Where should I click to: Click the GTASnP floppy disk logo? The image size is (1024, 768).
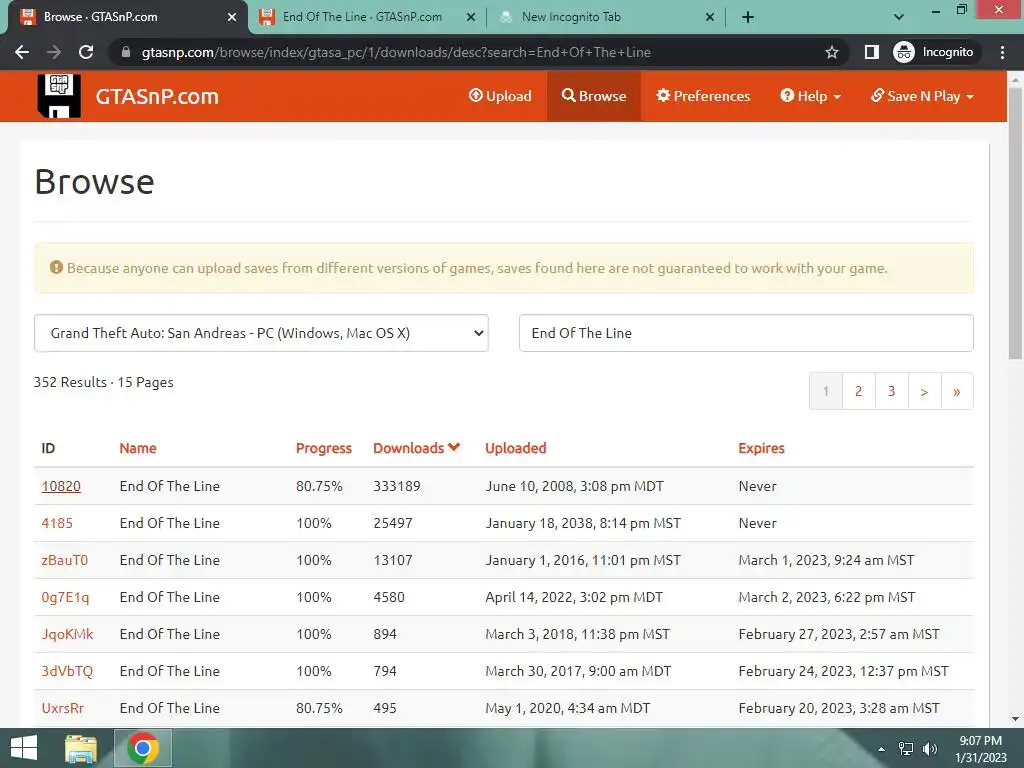59,96
